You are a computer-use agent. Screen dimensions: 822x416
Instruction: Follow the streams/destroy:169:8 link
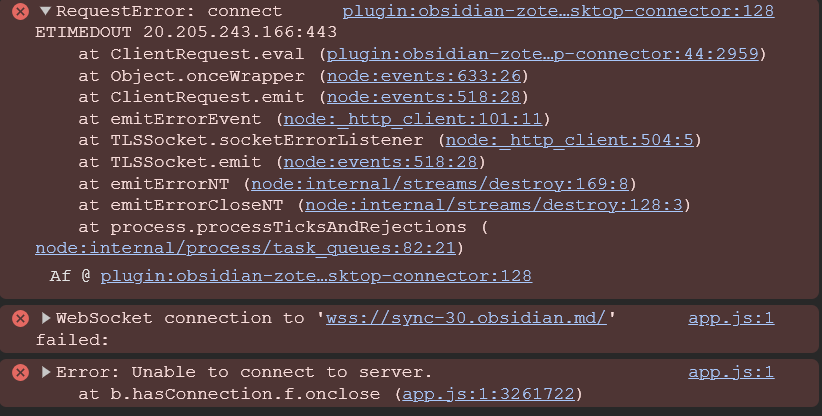[x=439, y=184]
